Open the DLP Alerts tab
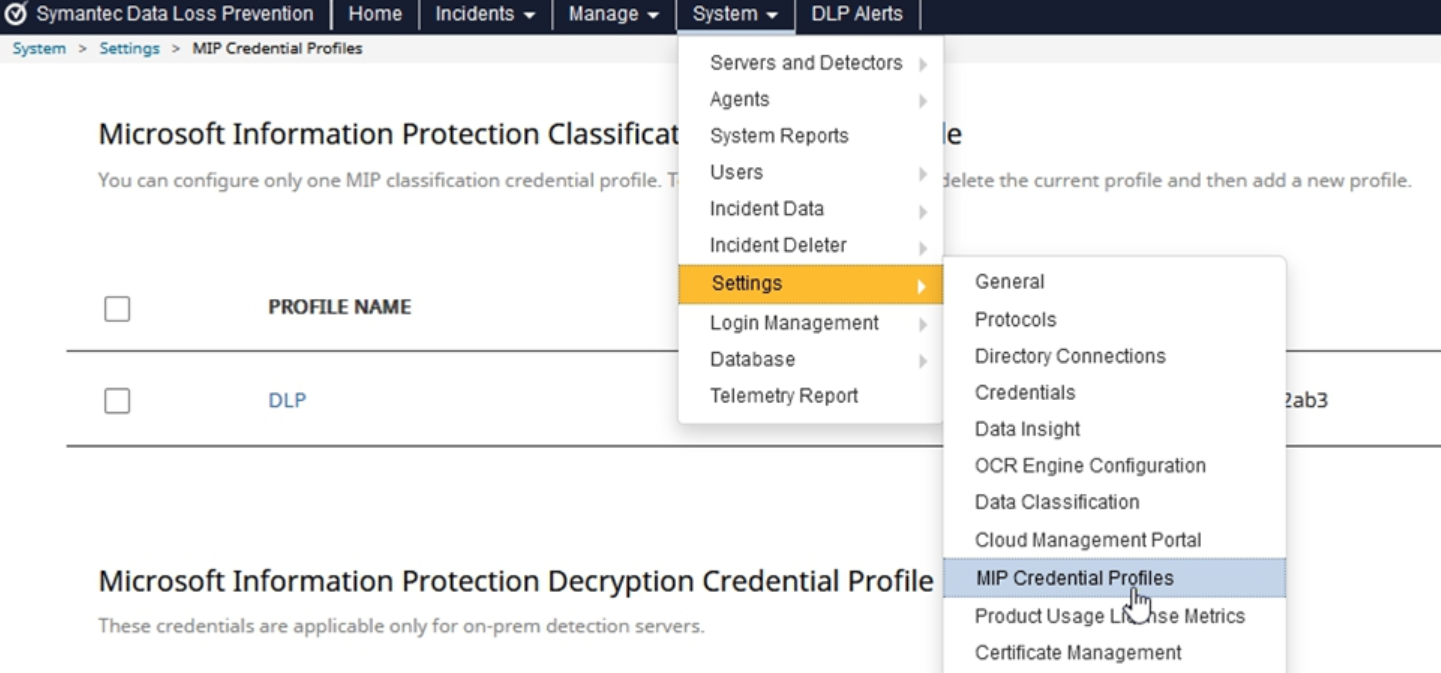 pyautogui.click(x=857, y=14)
